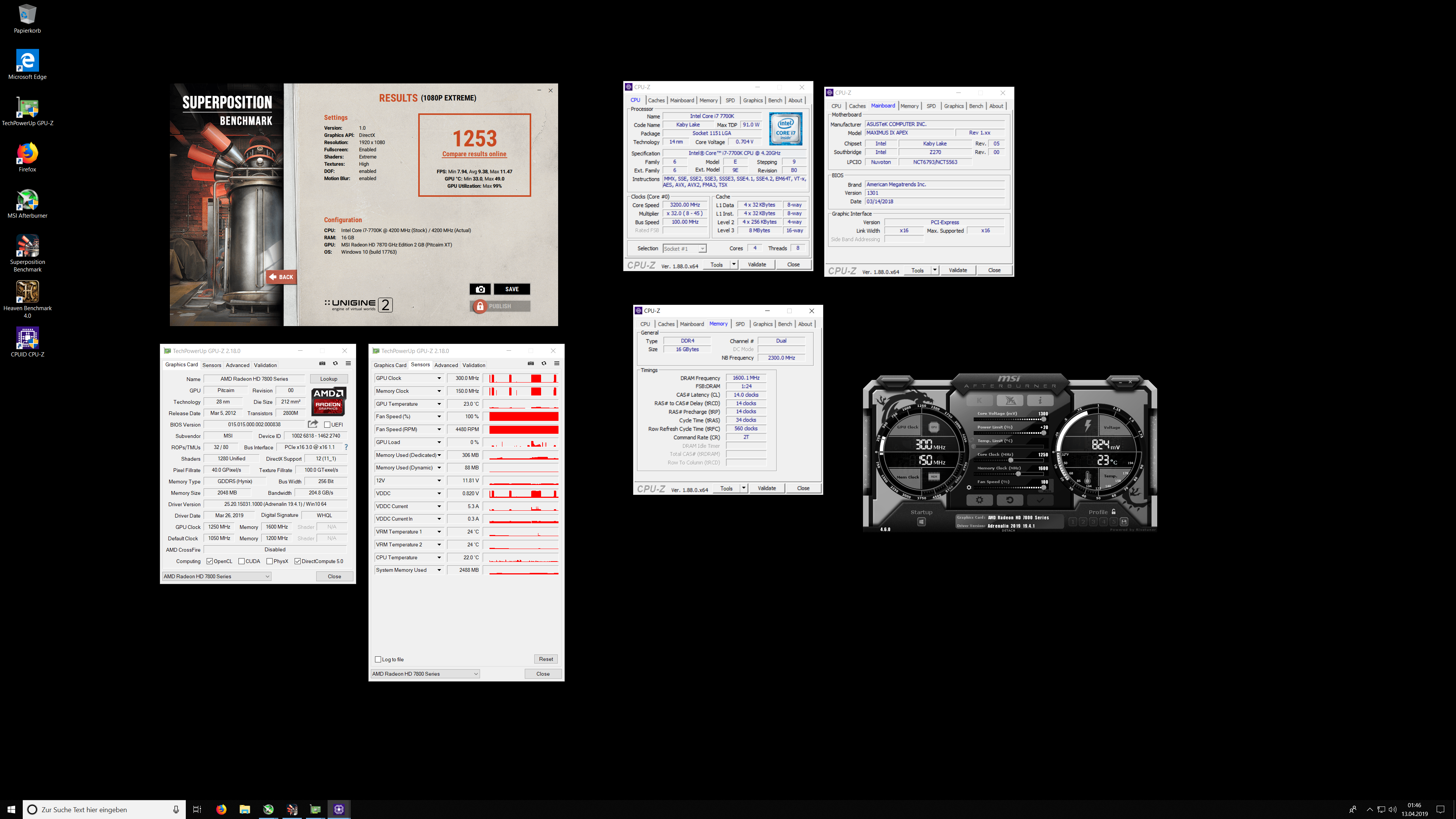This screenshot has width=1456, height=819.
Task: Open CPUID CPU-Z desktop icon
Action: [27, 342]
